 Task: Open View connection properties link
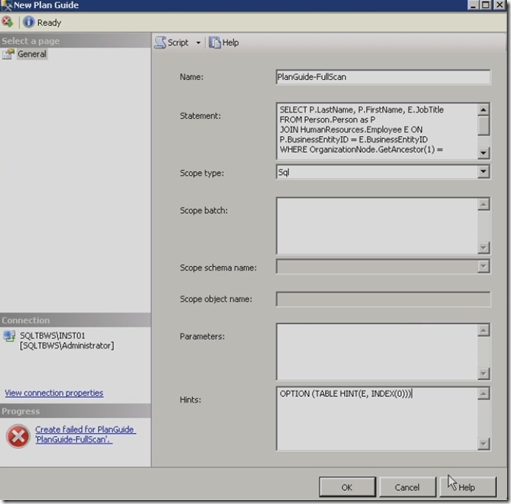point(54,393)
